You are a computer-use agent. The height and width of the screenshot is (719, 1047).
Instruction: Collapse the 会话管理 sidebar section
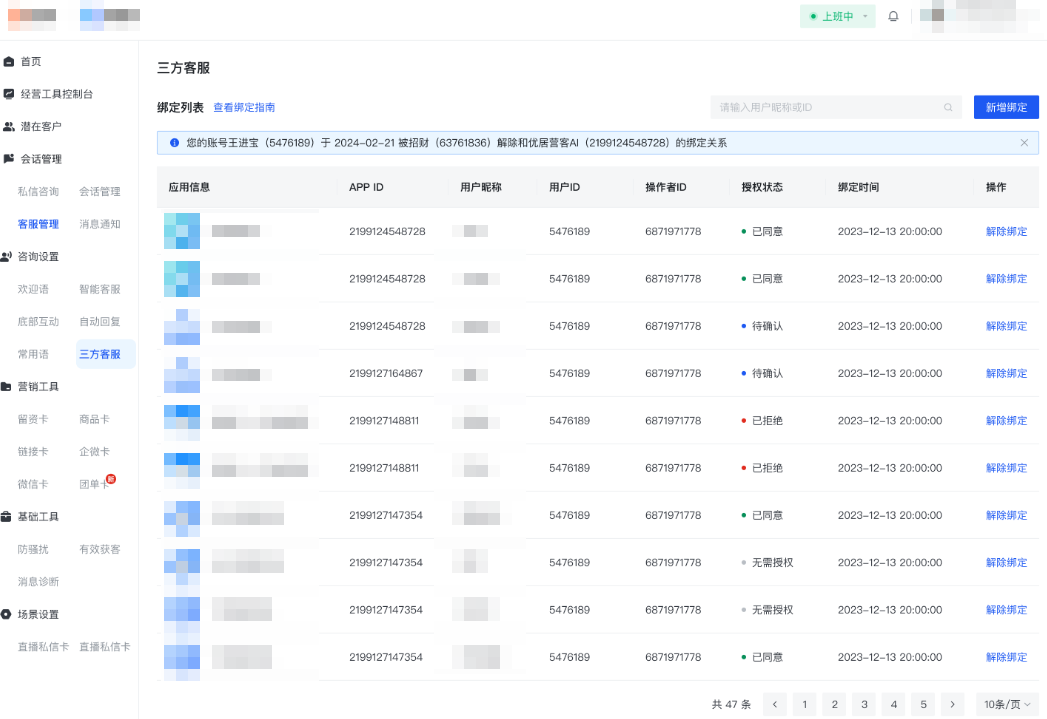click(x=40, y=159)
